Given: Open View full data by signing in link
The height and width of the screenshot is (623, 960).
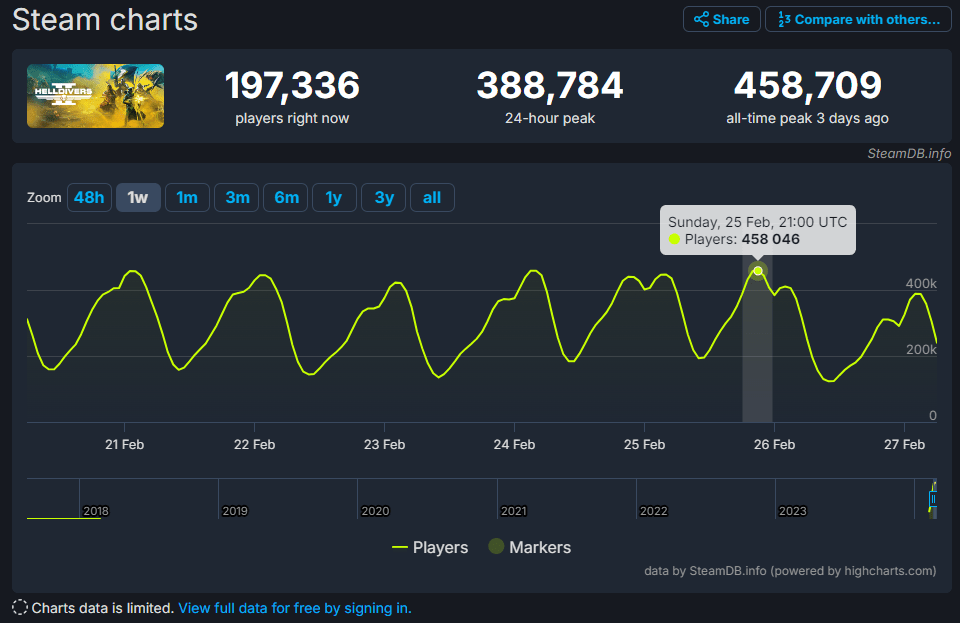Looking at the screenshot, I should point(294,608).
